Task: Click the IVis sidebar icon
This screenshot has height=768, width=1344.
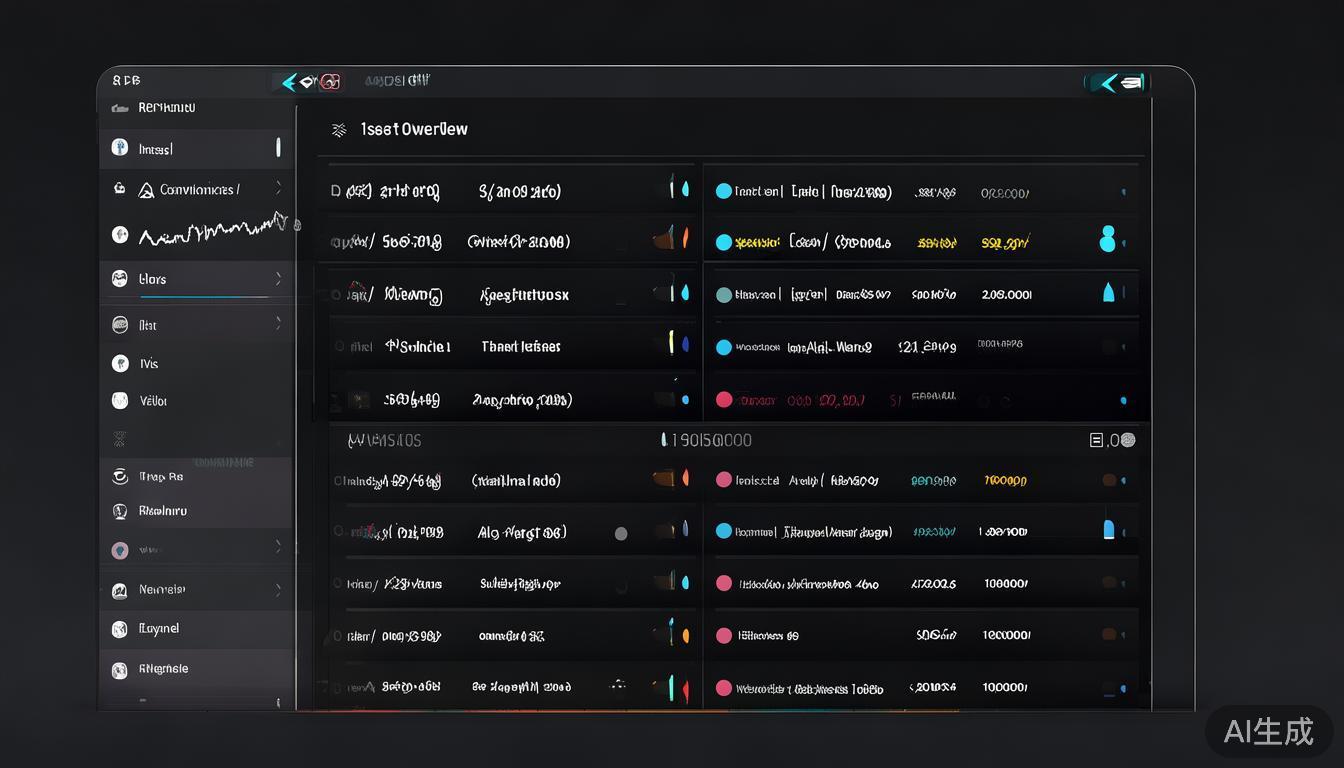Action: point(120,364)
